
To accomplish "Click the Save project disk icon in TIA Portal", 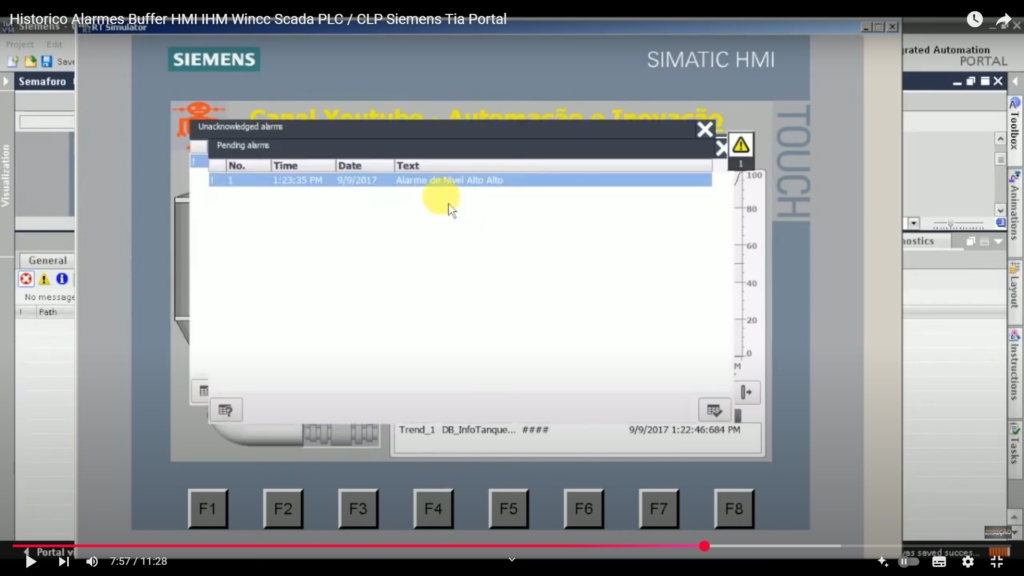I will pyautogui.click(x=46, y=61).
